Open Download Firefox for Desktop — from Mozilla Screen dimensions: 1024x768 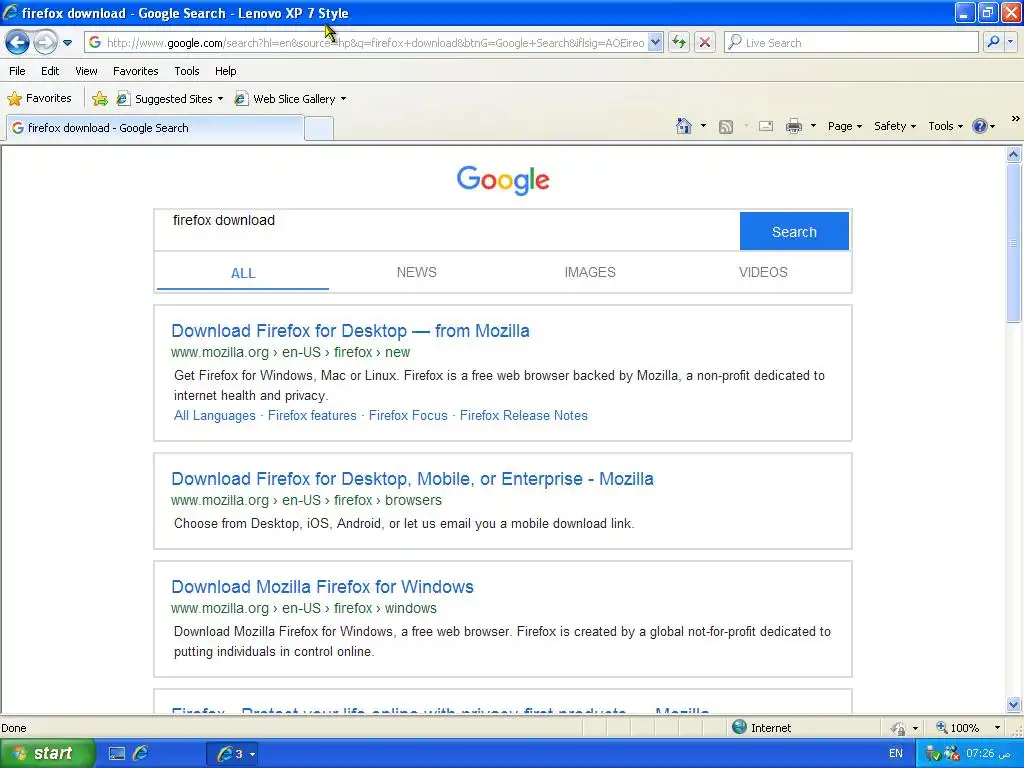(350, 331)
